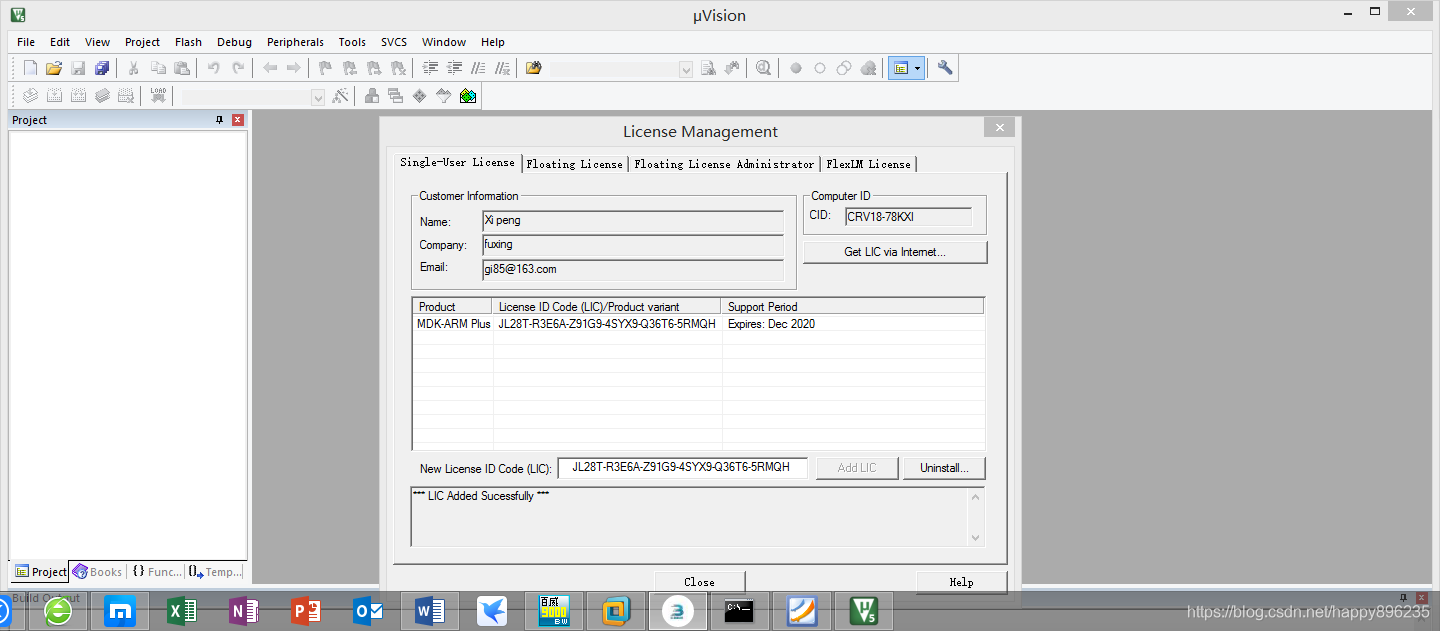
Task: Select the MDK-ARM Plus license row
Action: click(x=698, y=324)
